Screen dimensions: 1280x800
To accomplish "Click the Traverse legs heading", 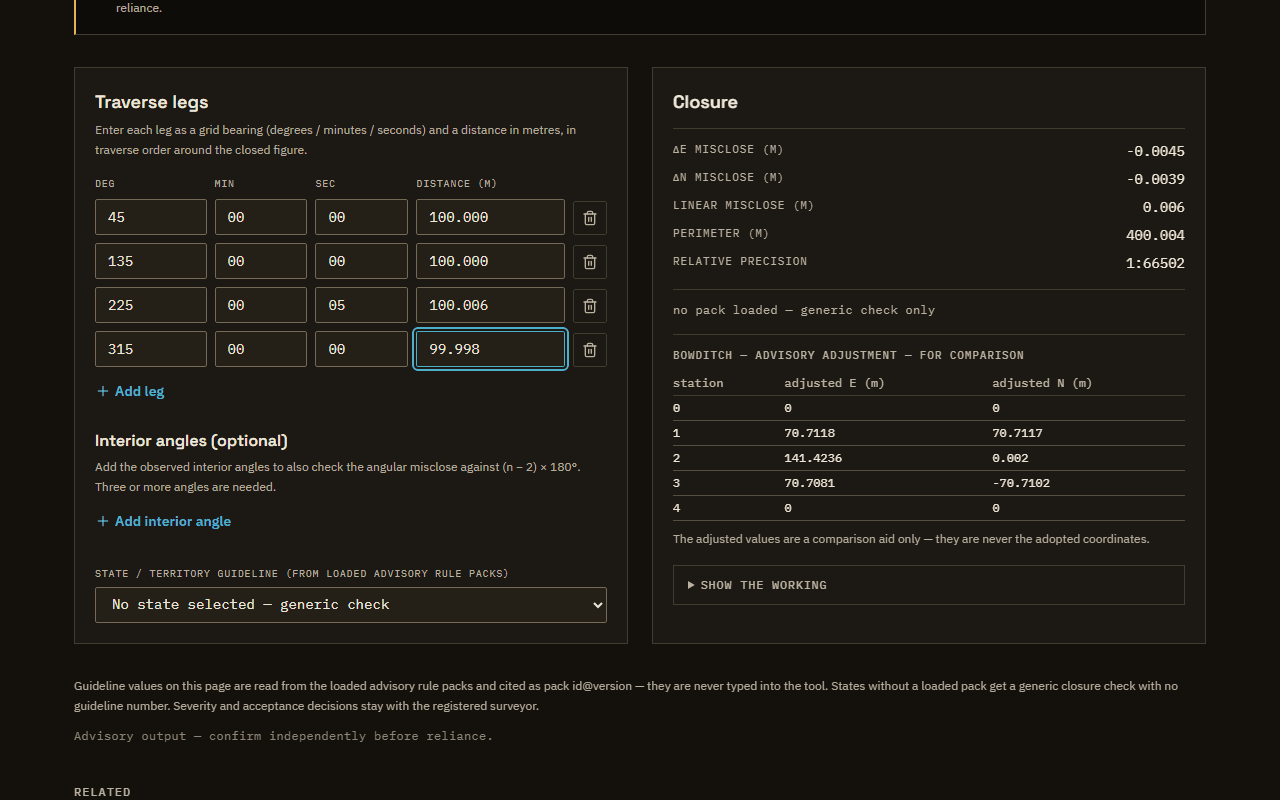I will 151,102.
